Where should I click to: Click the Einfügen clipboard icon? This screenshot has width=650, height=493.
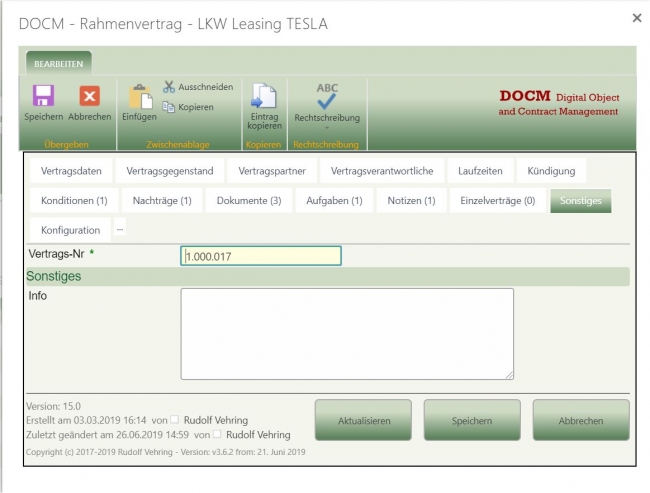[140, 97]
